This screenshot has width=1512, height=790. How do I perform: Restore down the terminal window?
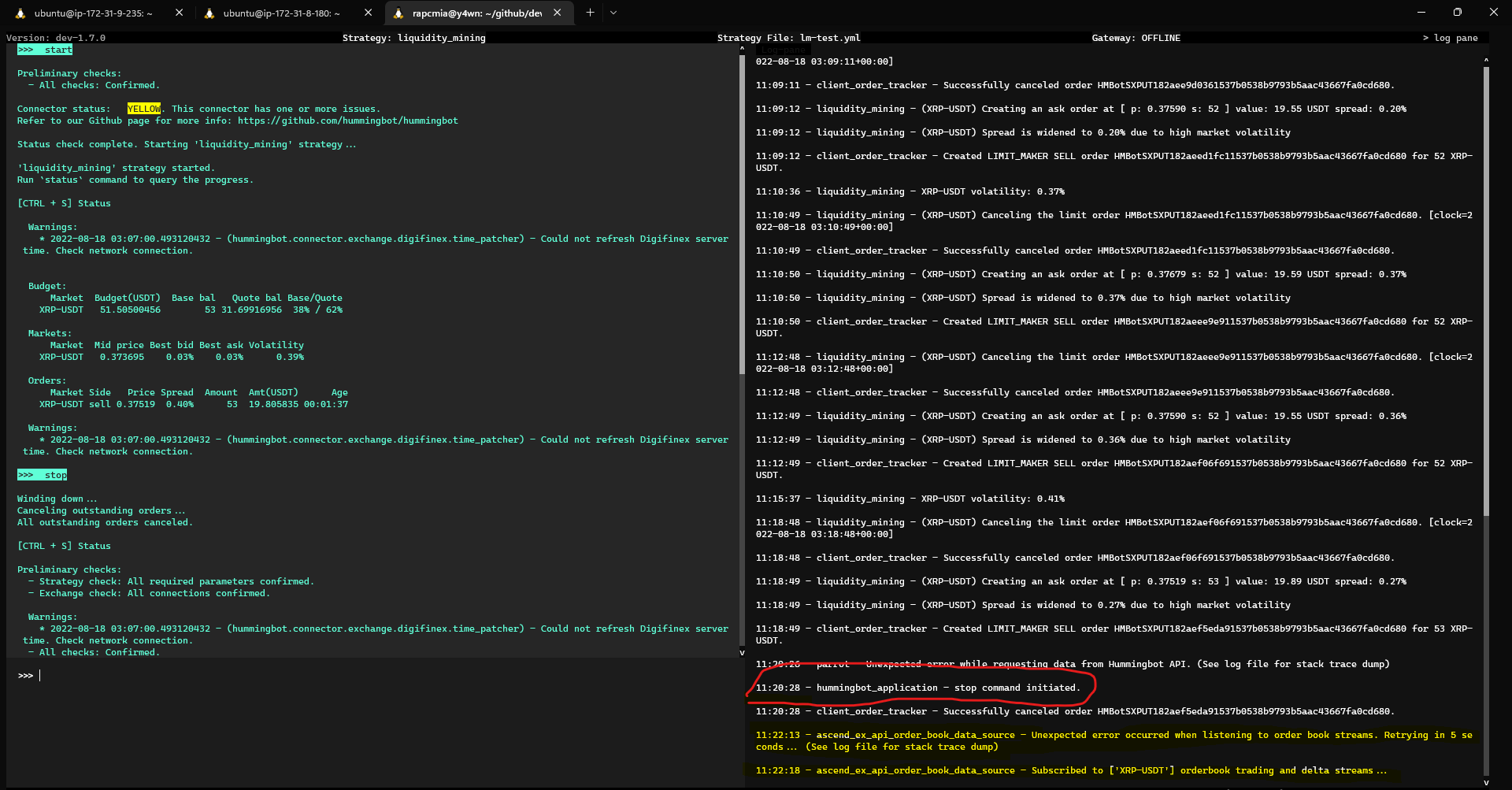[x=1458, y=13]
